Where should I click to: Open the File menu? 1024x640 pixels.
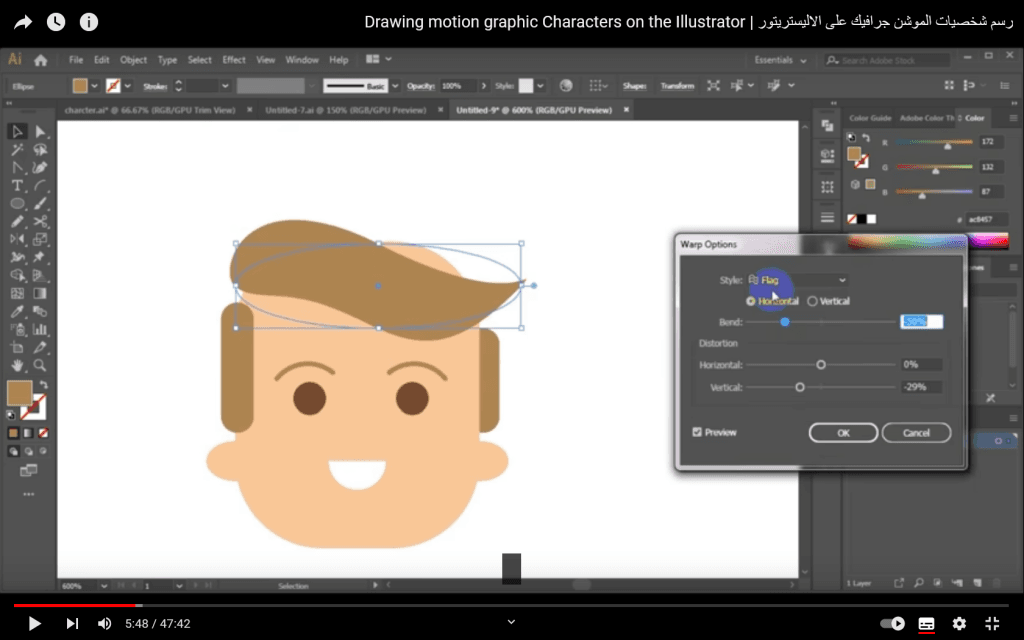pos(76,59)
